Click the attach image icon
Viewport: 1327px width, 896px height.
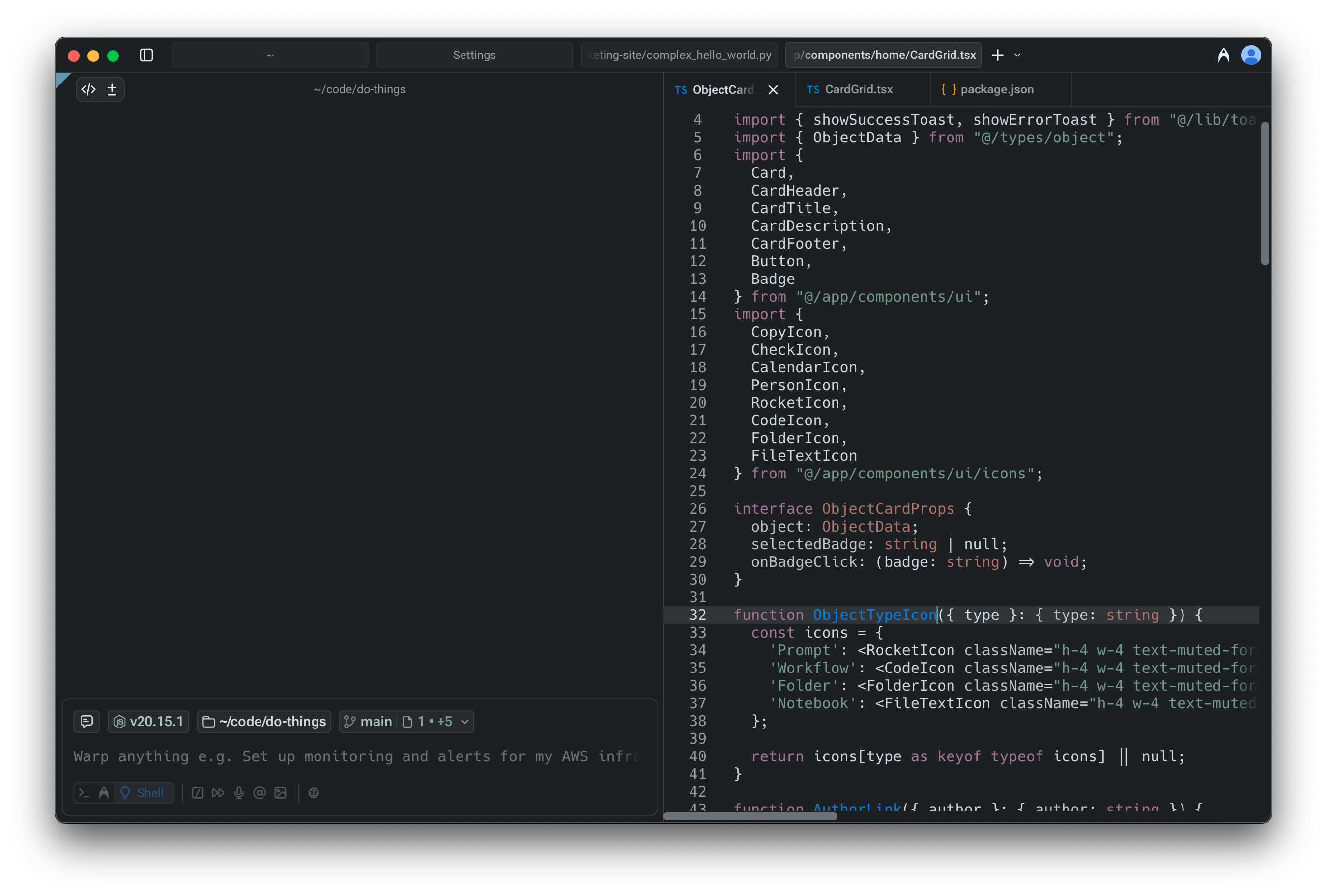tap(280, 793)
